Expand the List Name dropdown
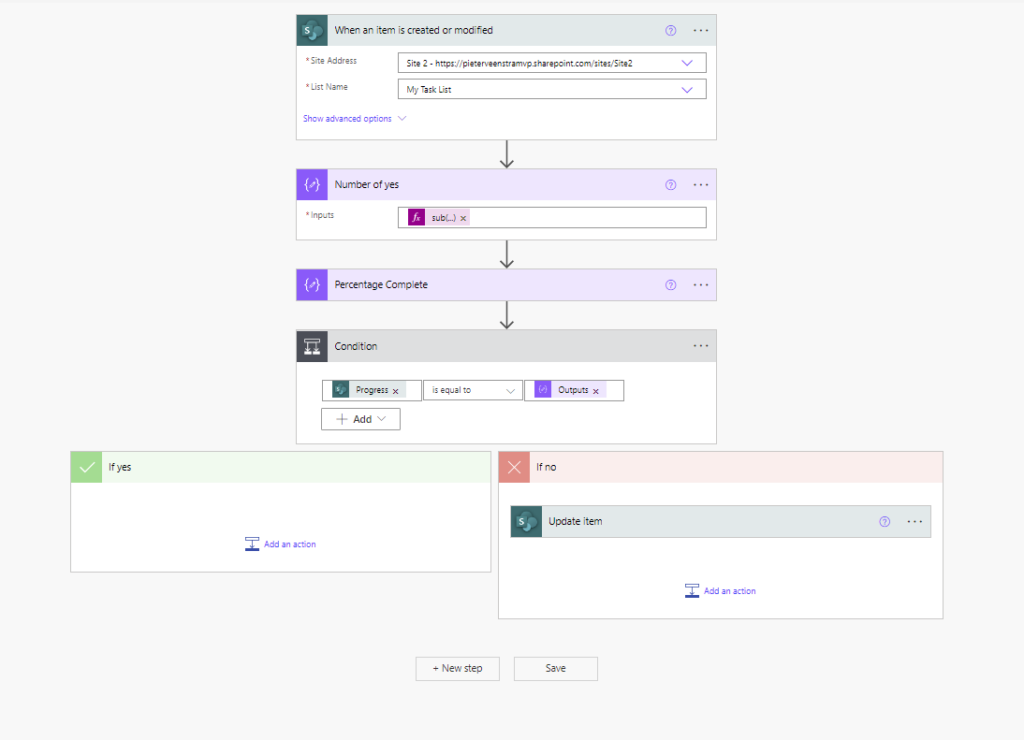 tap(687, 89)
